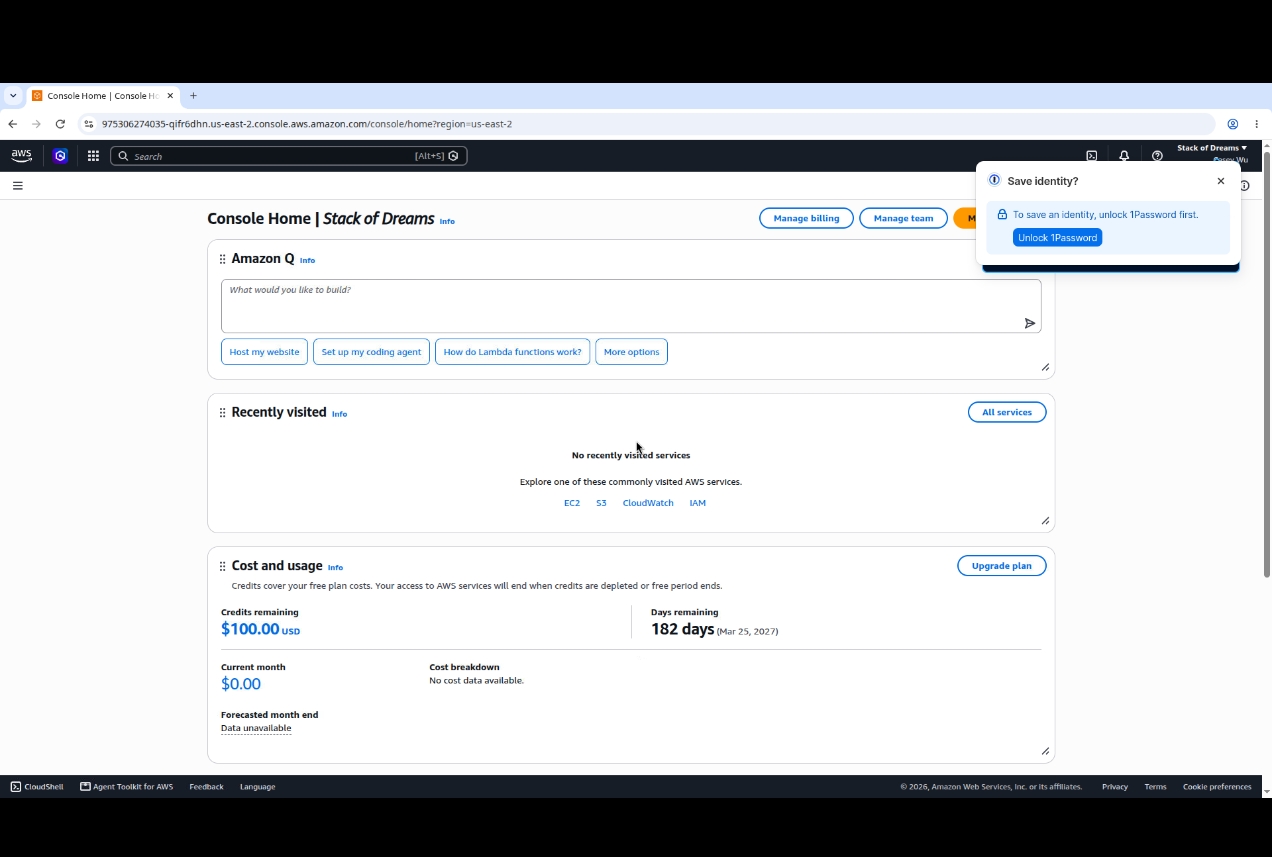Launch CloudShell from the top navigation bar

coord(1091,156)
